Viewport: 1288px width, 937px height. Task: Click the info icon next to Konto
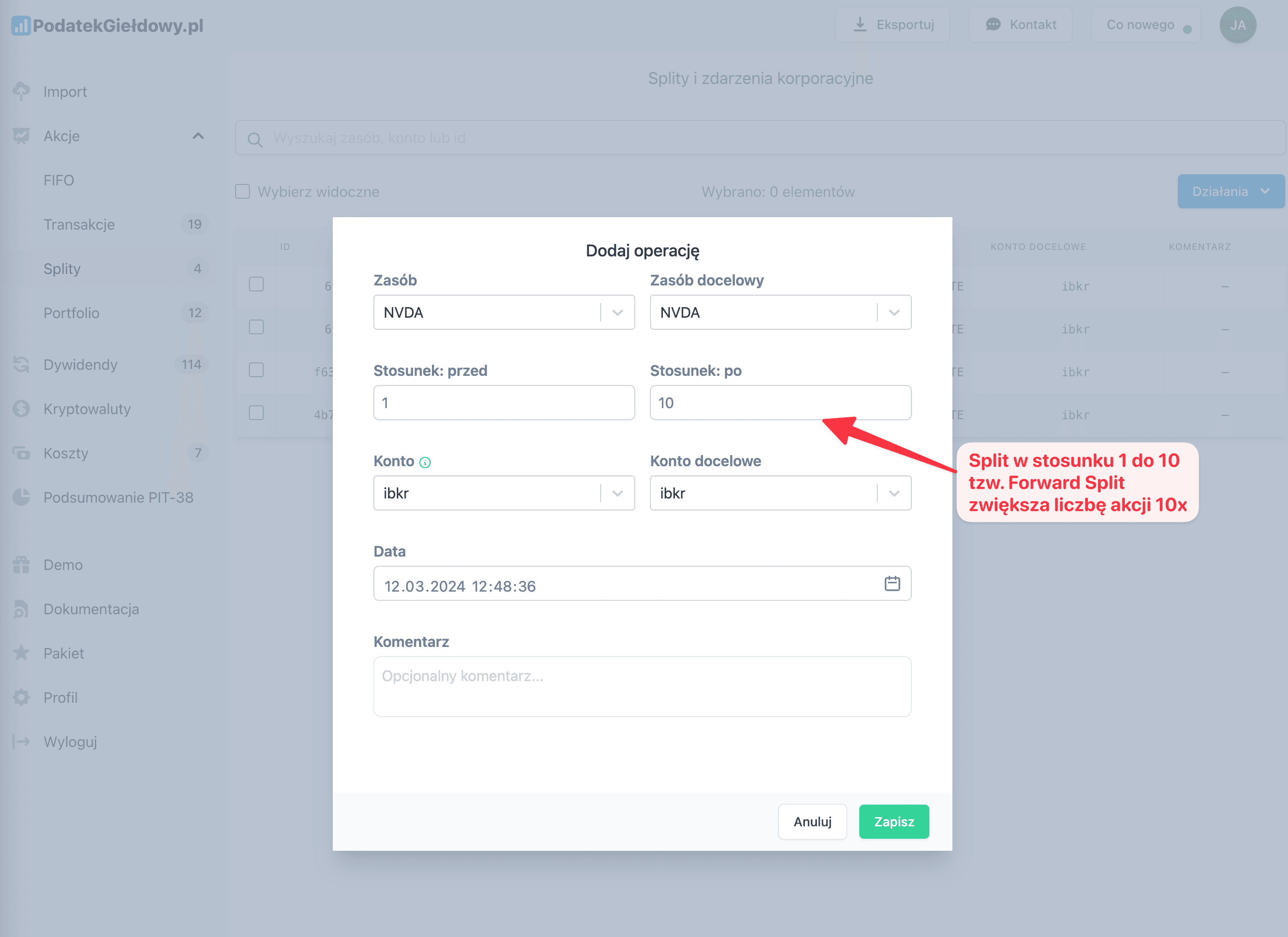[x=425, y=463]
